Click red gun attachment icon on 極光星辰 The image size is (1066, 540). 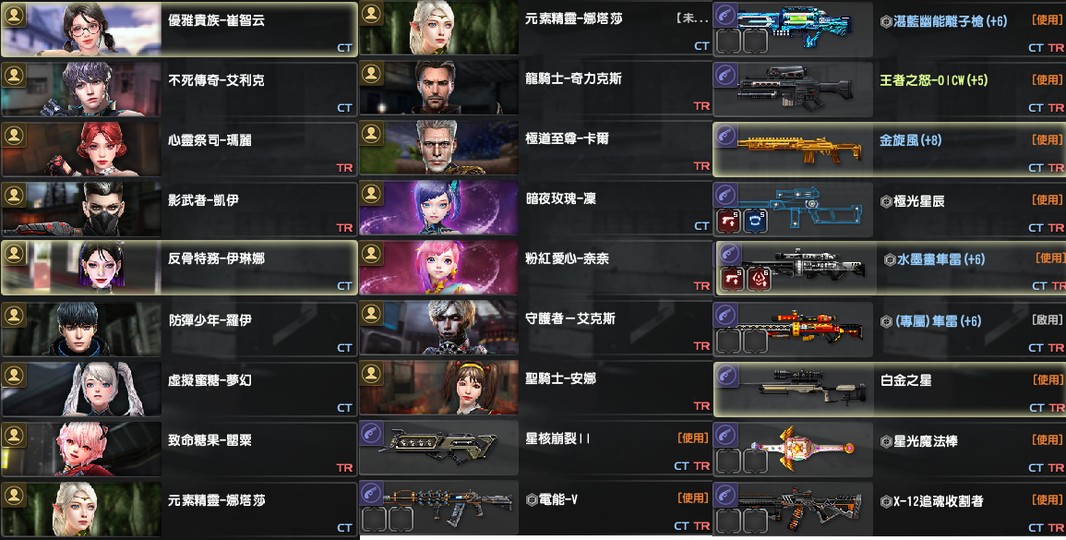click(x=729, y=221)
